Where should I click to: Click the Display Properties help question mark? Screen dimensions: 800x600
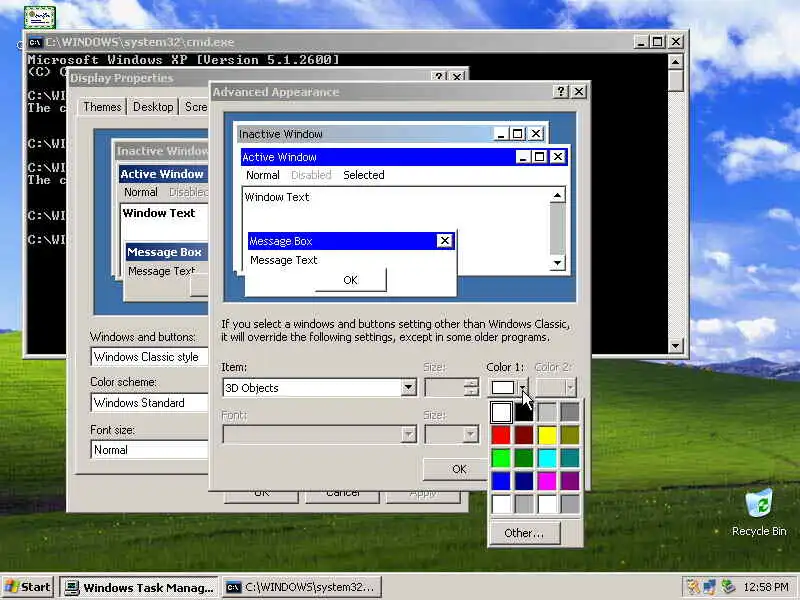pyautogui.click(x=439, y=77)
